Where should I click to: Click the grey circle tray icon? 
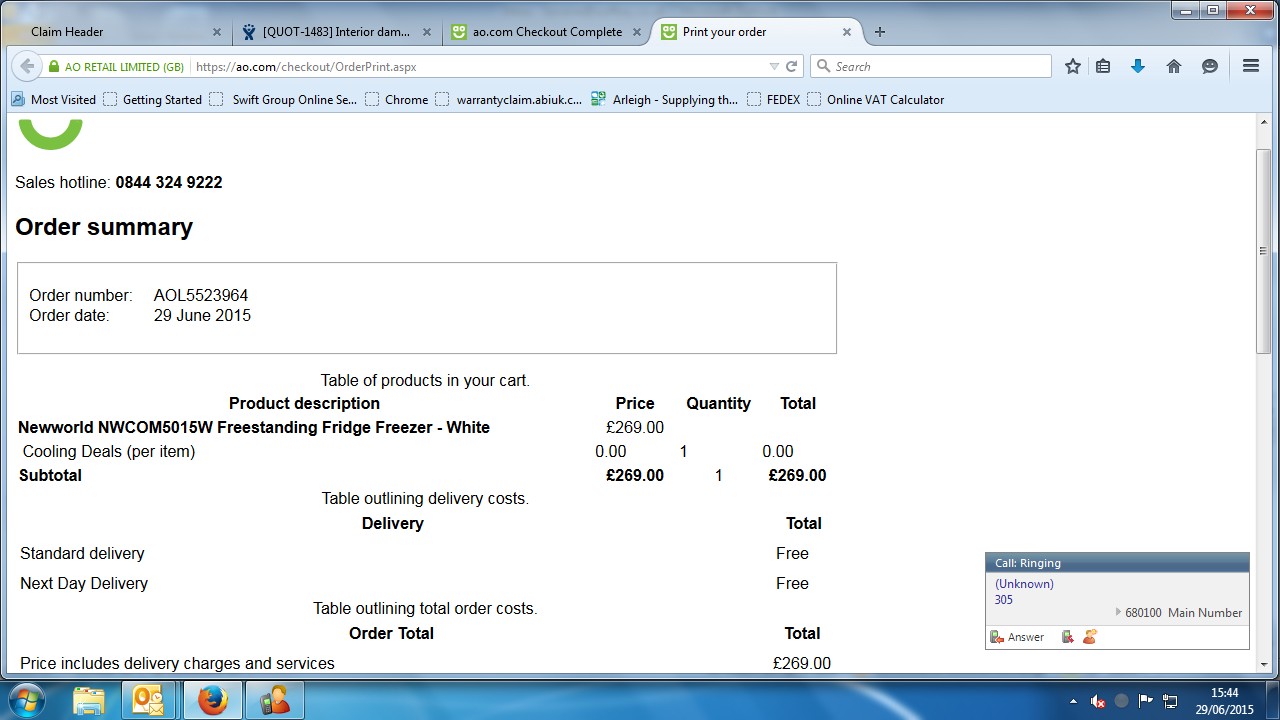pyautogui.click(x=1122, y=701)
